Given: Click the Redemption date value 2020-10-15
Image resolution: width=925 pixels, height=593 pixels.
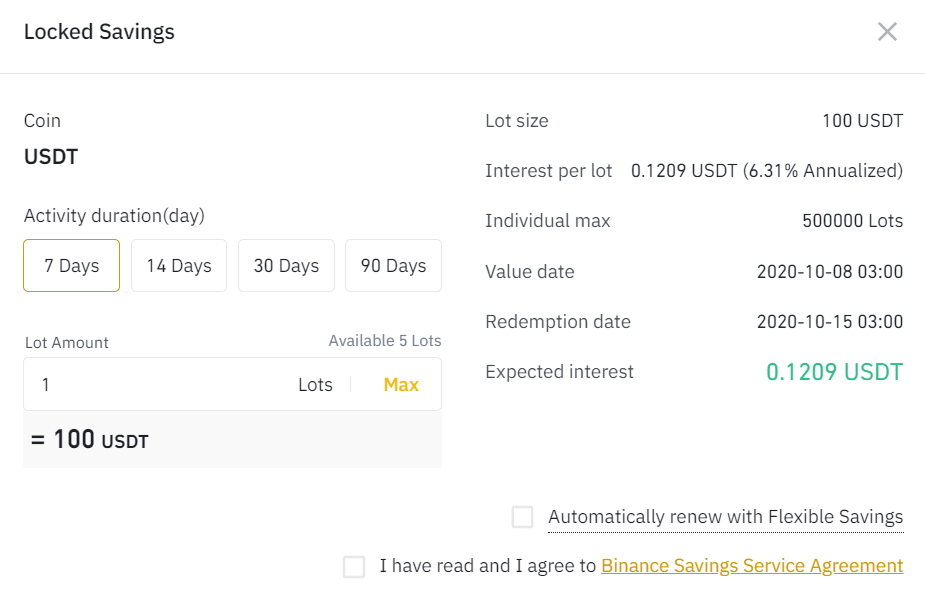Looking at the screenshot, I should pos(829,322).
